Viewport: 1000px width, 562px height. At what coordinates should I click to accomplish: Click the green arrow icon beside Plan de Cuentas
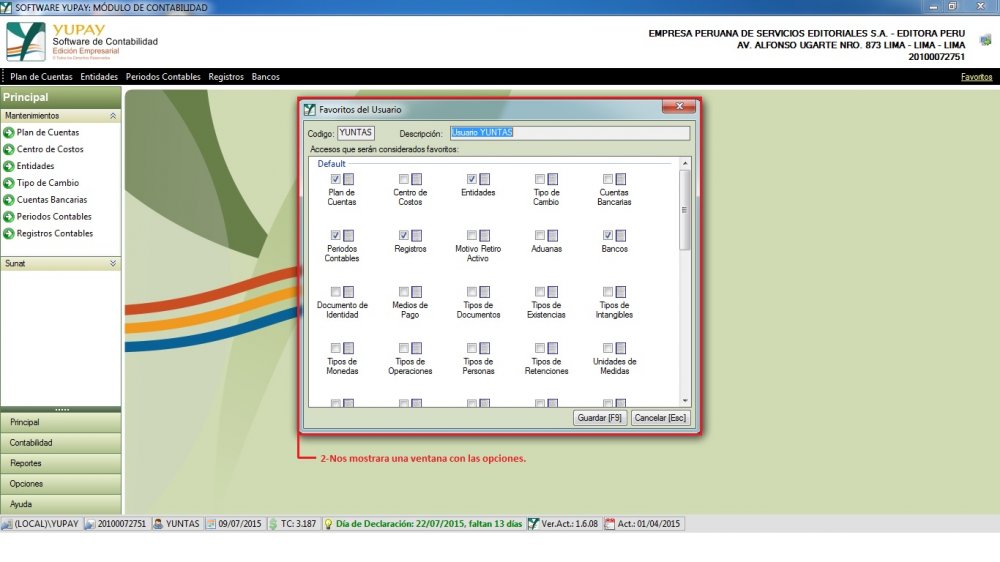[9, 133]
